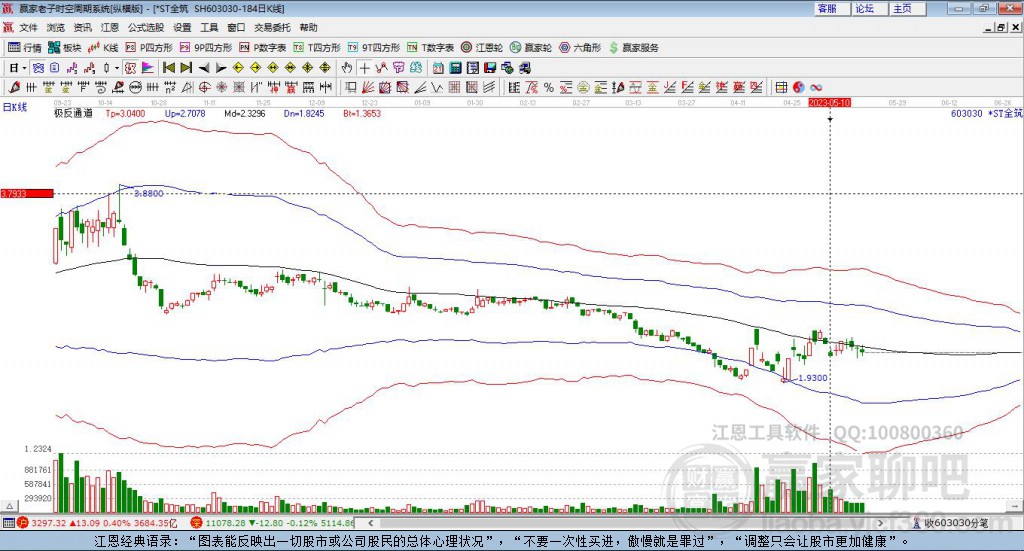Click the blue infinity icon
This screenshot has height=551, width=1024.
coord(816,87)
